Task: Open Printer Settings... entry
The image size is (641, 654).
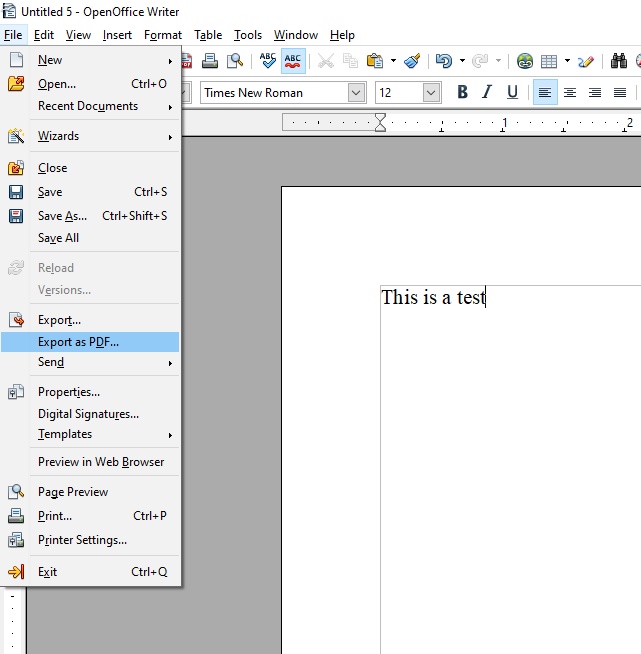Action: 90,540
